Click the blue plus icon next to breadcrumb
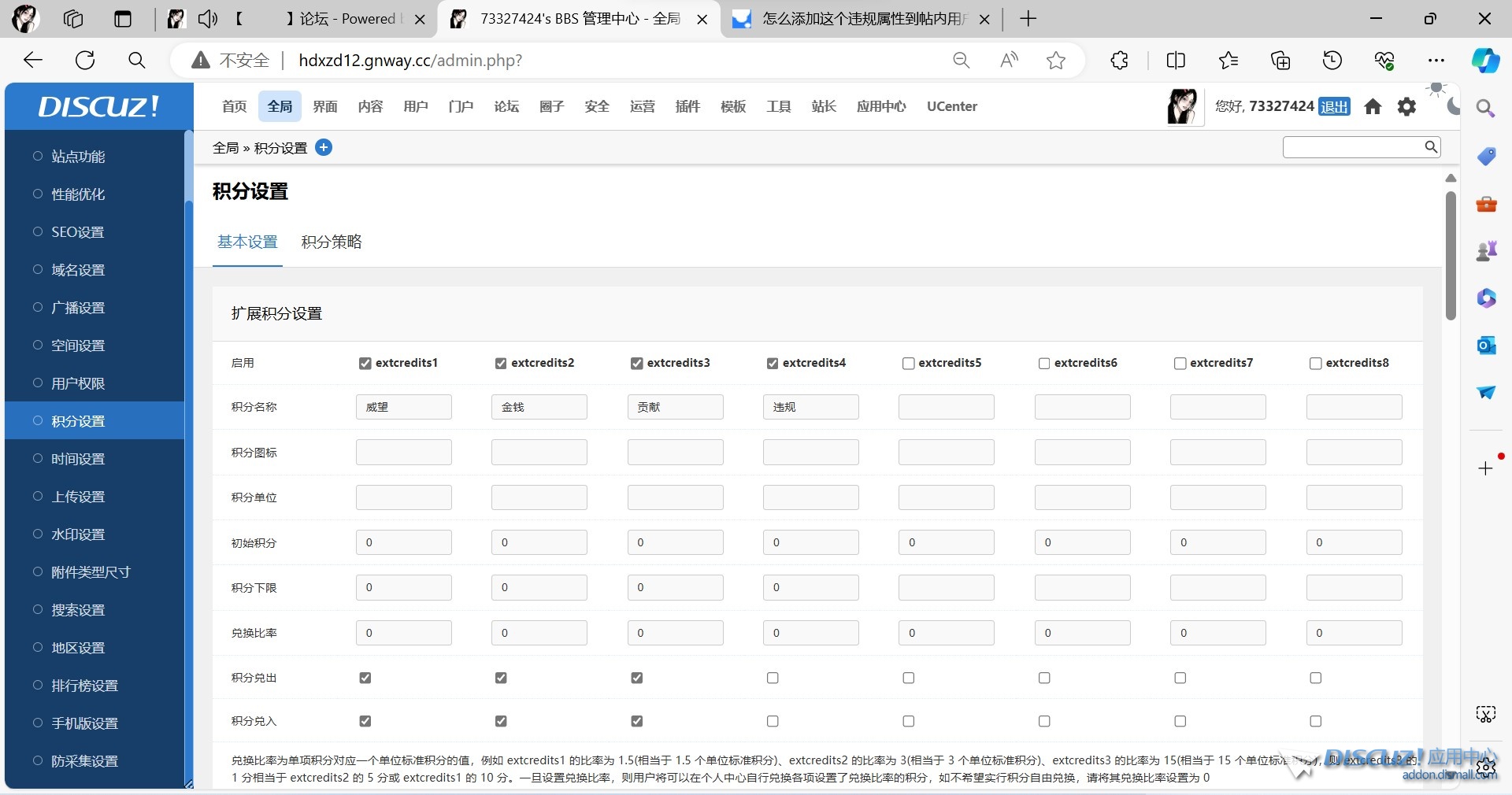 point(324,147)
